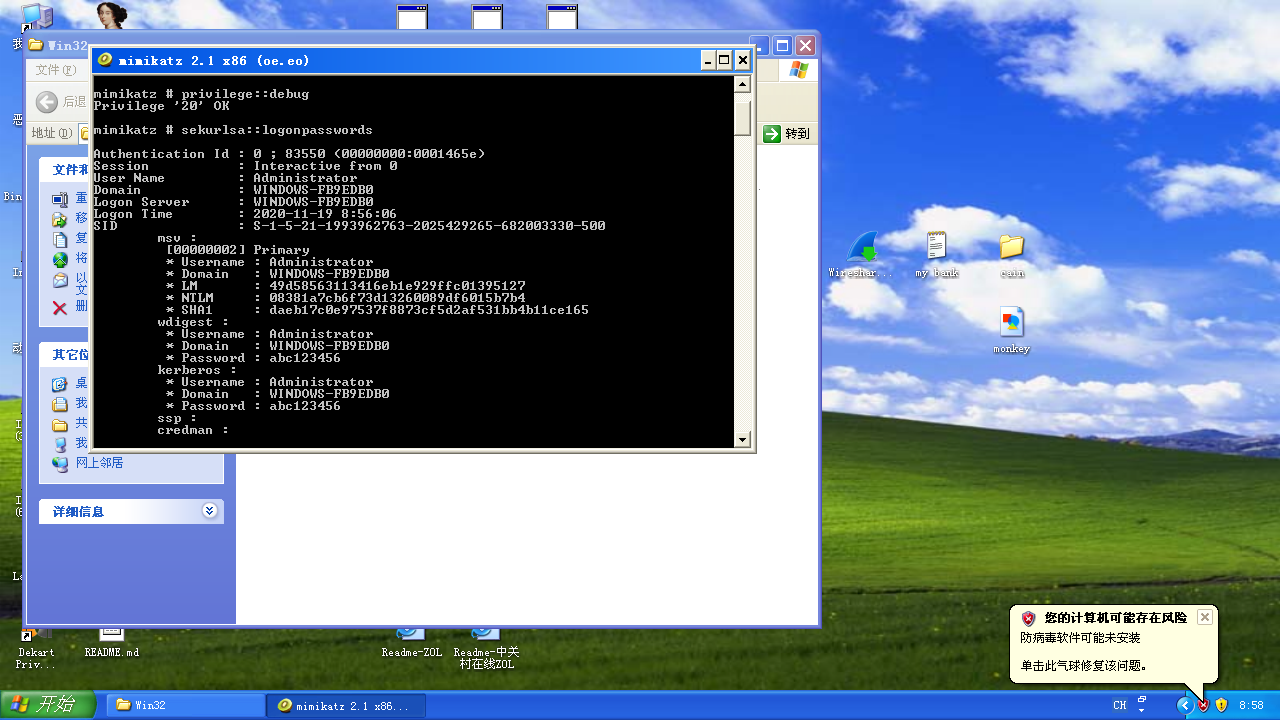Click the 'Logon Time : 2020-11-19 8:56:06' line
This screenshot has width=1280, height=720.
click(245, 214)
